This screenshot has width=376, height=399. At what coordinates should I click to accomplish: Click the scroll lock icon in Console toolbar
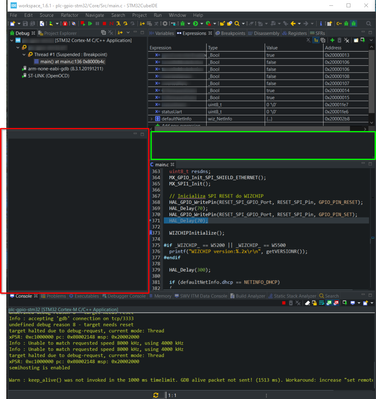(x=314, y=303)
